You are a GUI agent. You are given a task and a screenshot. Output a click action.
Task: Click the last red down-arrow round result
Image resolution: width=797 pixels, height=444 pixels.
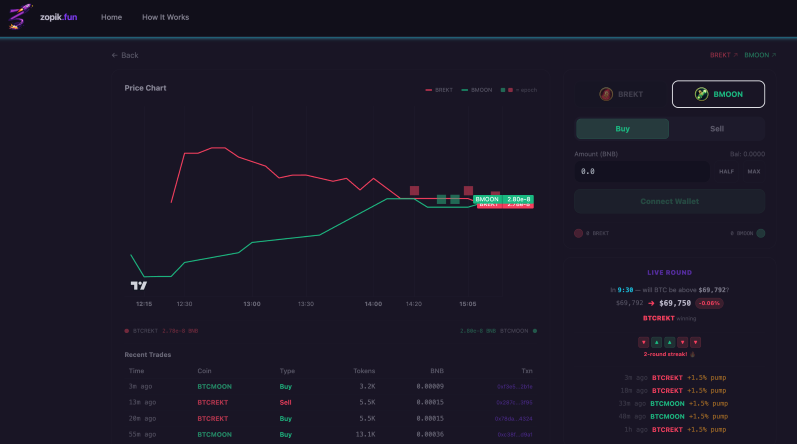tap(695, 342)
